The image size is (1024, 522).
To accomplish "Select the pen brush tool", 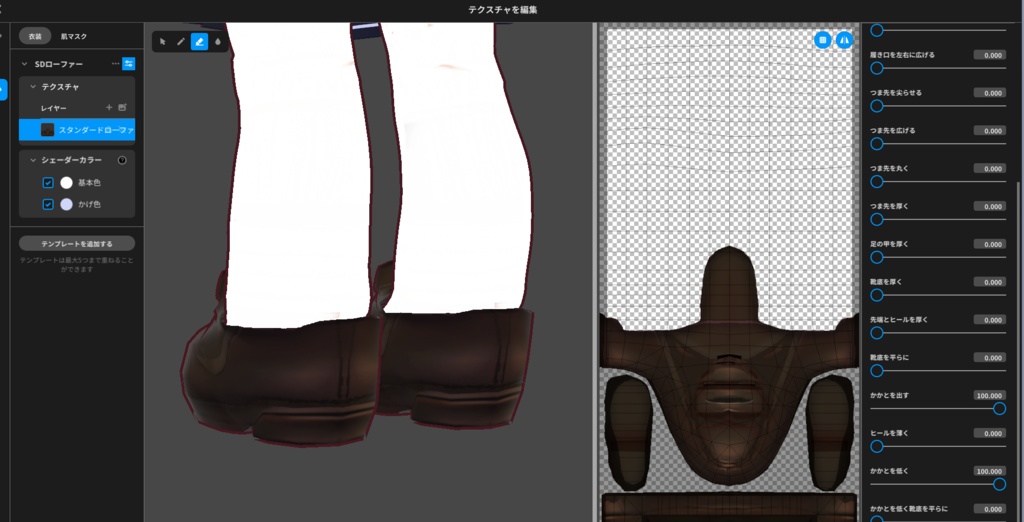I will click(181, 42).
